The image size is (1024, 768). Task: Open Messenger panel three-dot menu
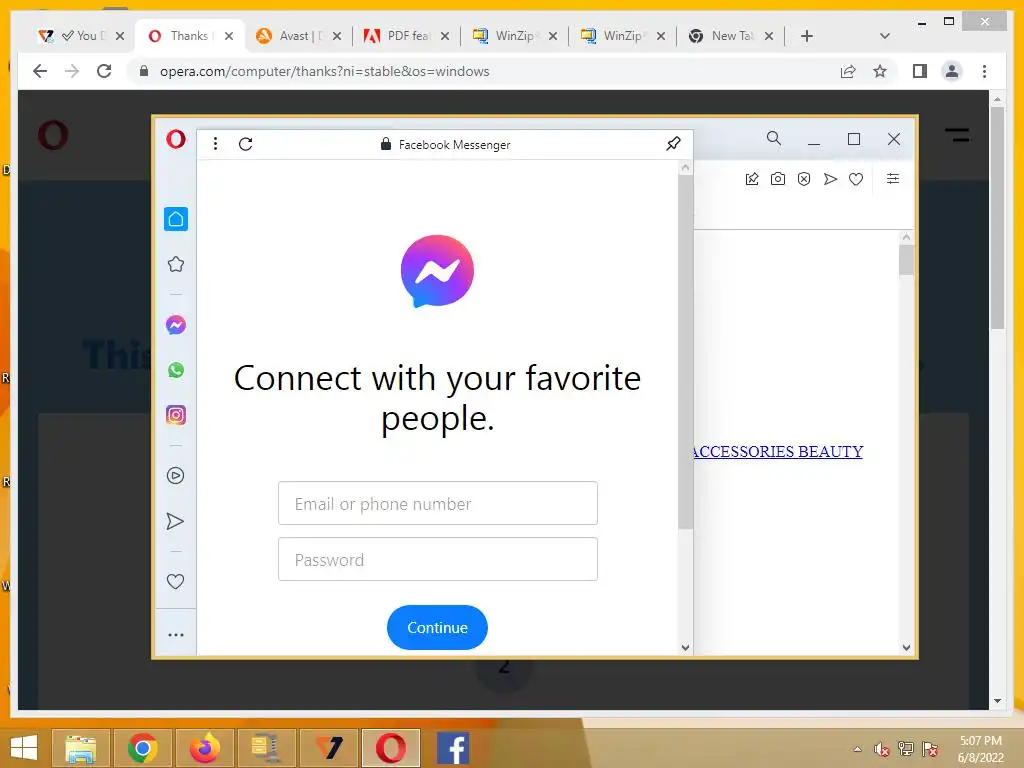click(215, 144)
